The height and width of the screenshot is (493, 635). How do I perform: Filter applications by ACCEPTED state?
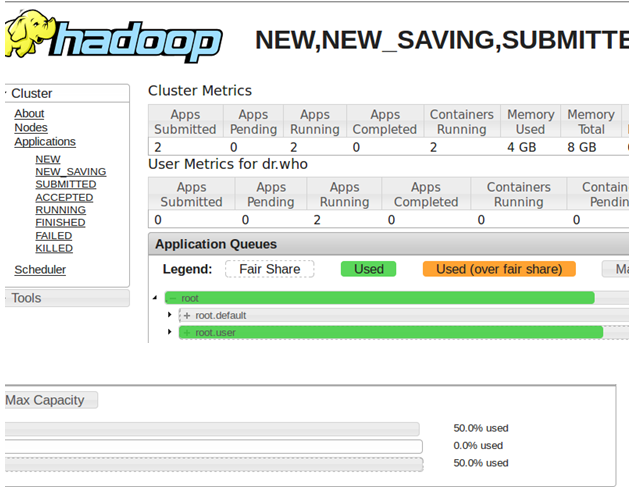click(x=64, y=197)
